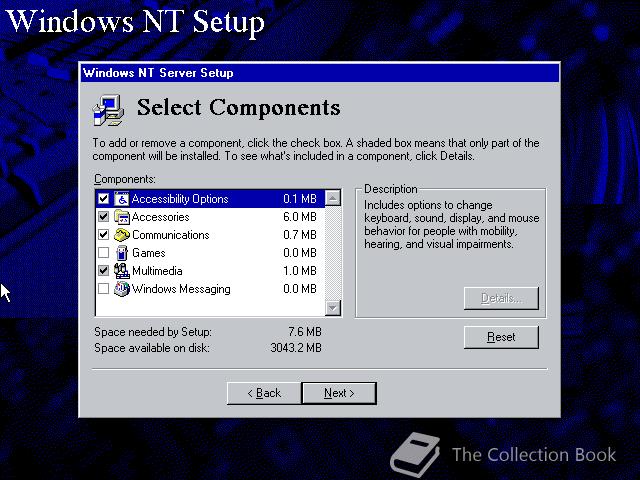Screen dimensions: 640x480
Task: Uncheck the Accessibility Options checkbox
Action: click(x=104, y=199)
